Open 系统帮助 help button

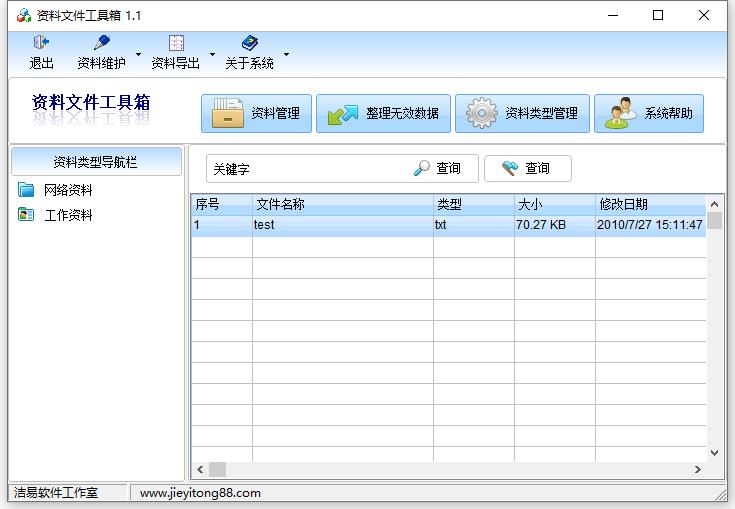649,113
